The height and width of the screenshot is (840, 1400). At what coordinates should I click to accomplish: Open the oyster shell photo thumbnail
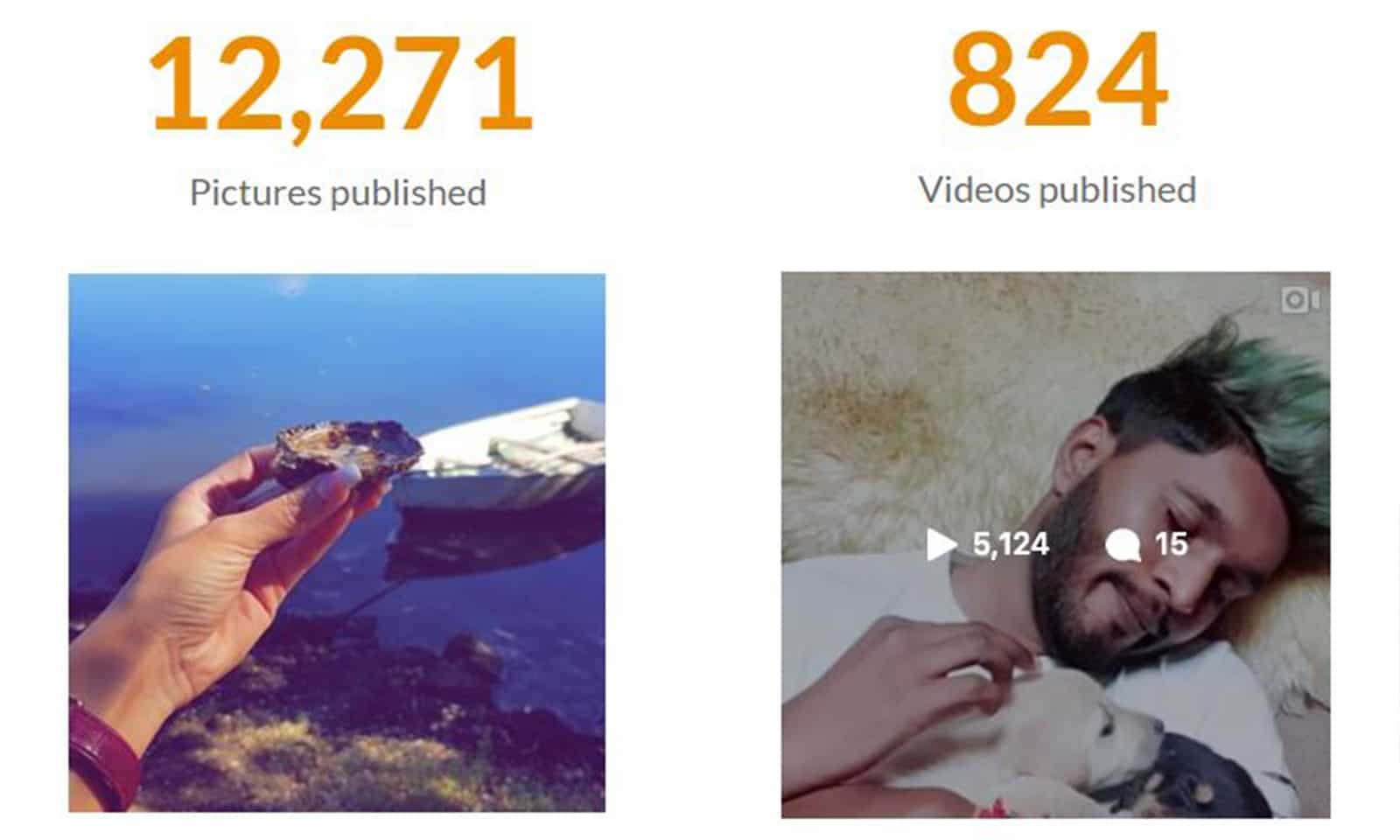pos(337,542)
